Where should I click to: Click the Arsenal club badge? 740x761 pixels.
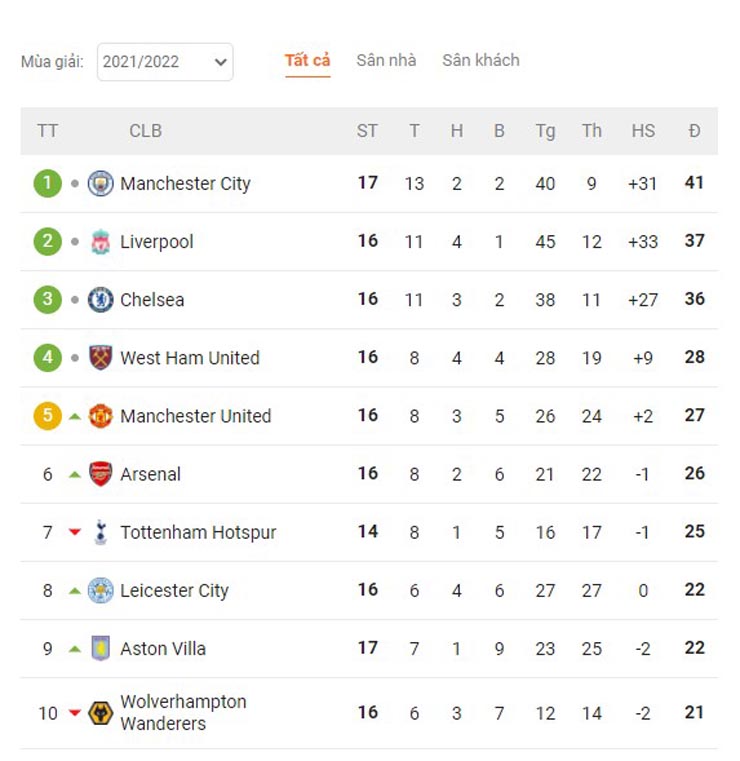tap(100, 473)
